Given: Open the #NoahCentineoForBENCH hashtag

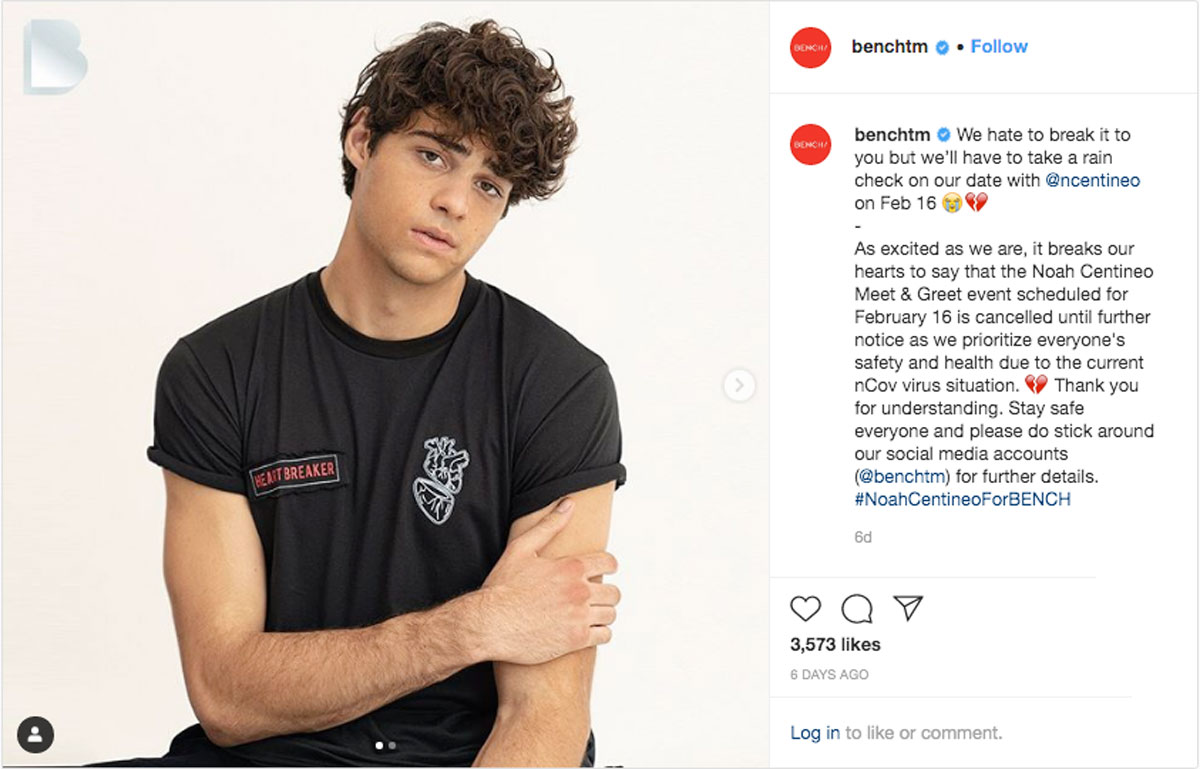Looking at the screenshot, I should click(x=962, y=499).
